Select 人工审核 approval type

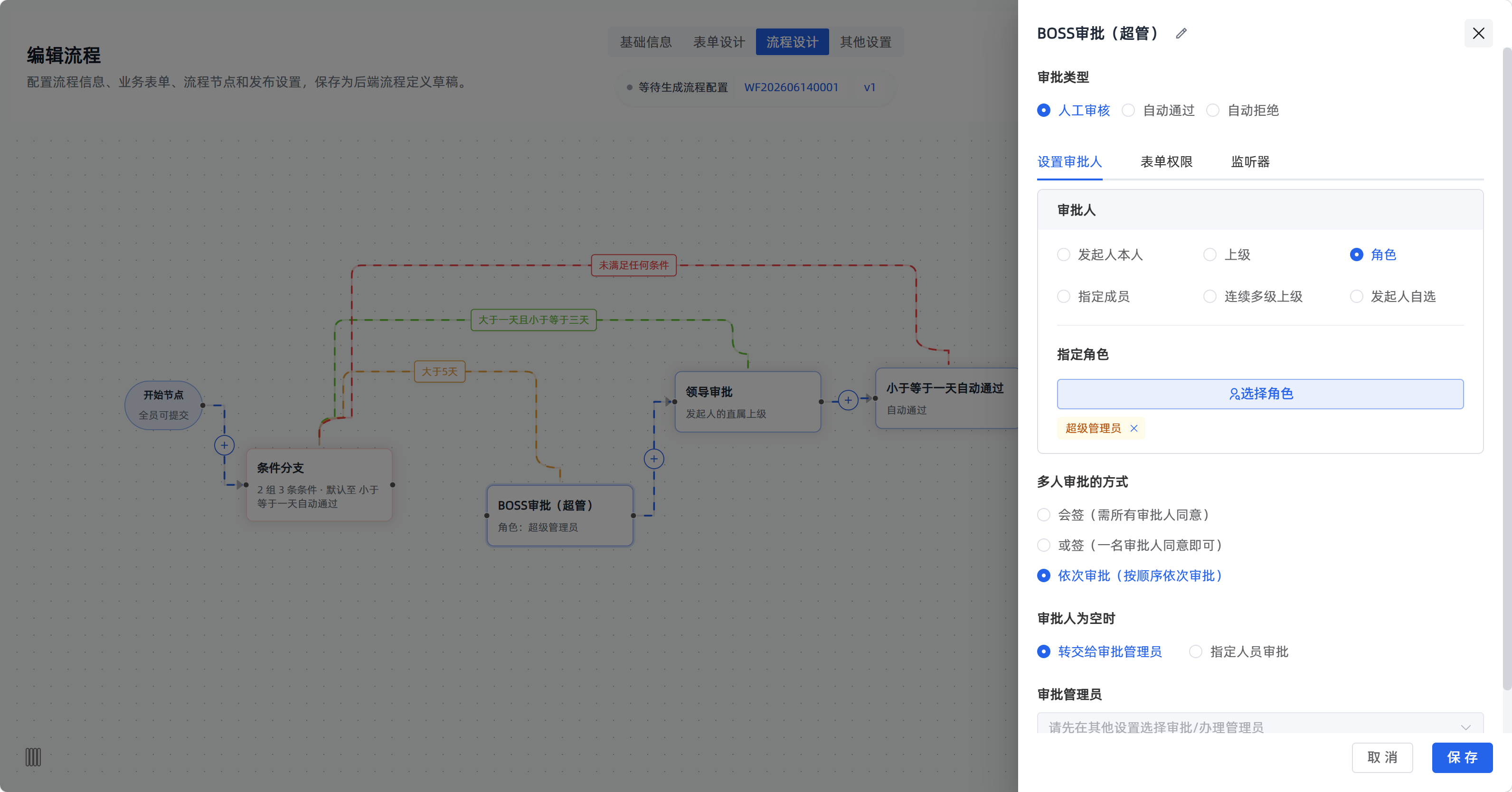click(x=1073, y=110)
